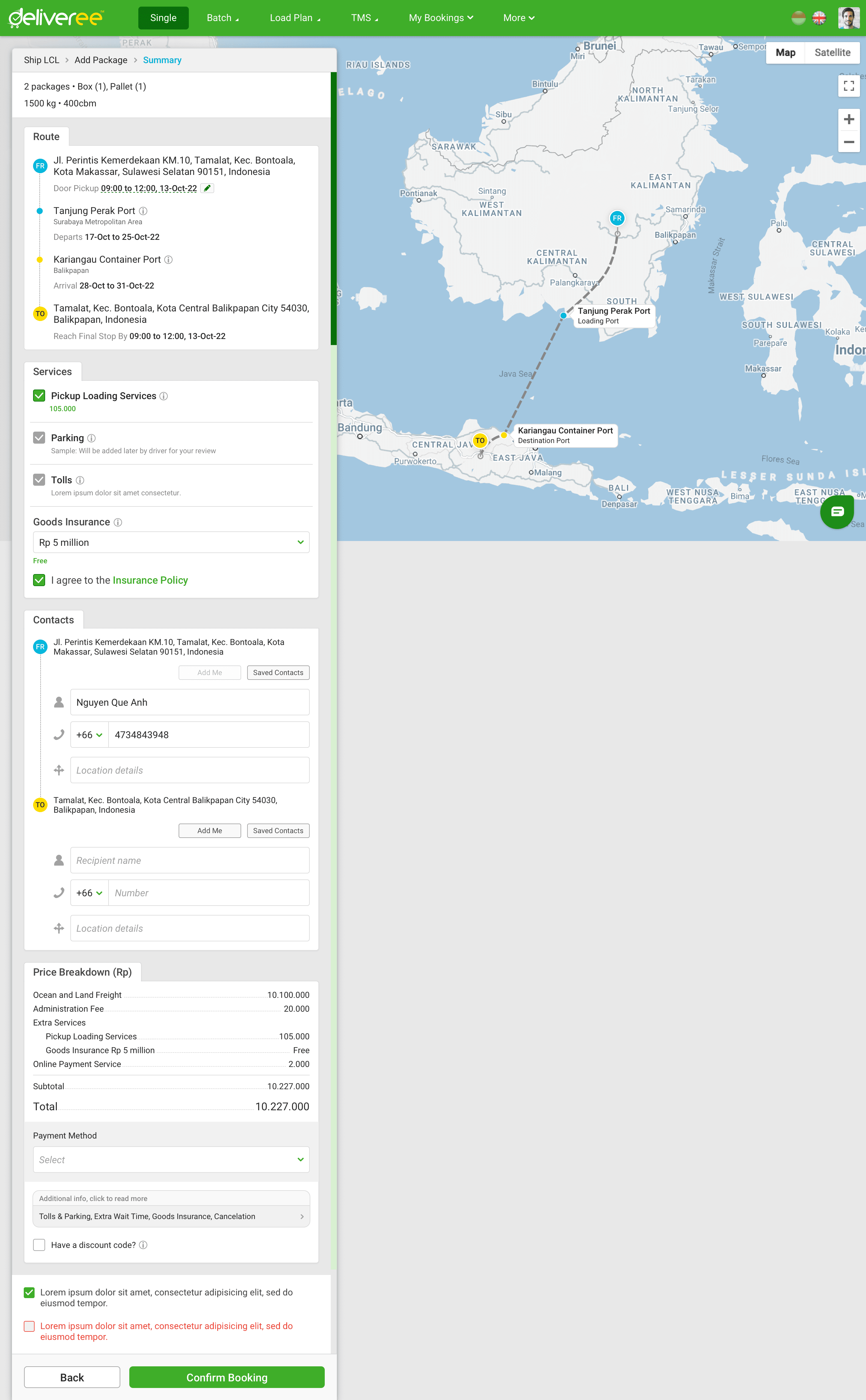Open the Insurance Policy link
866x1400 pixels.
coord(150,580)
